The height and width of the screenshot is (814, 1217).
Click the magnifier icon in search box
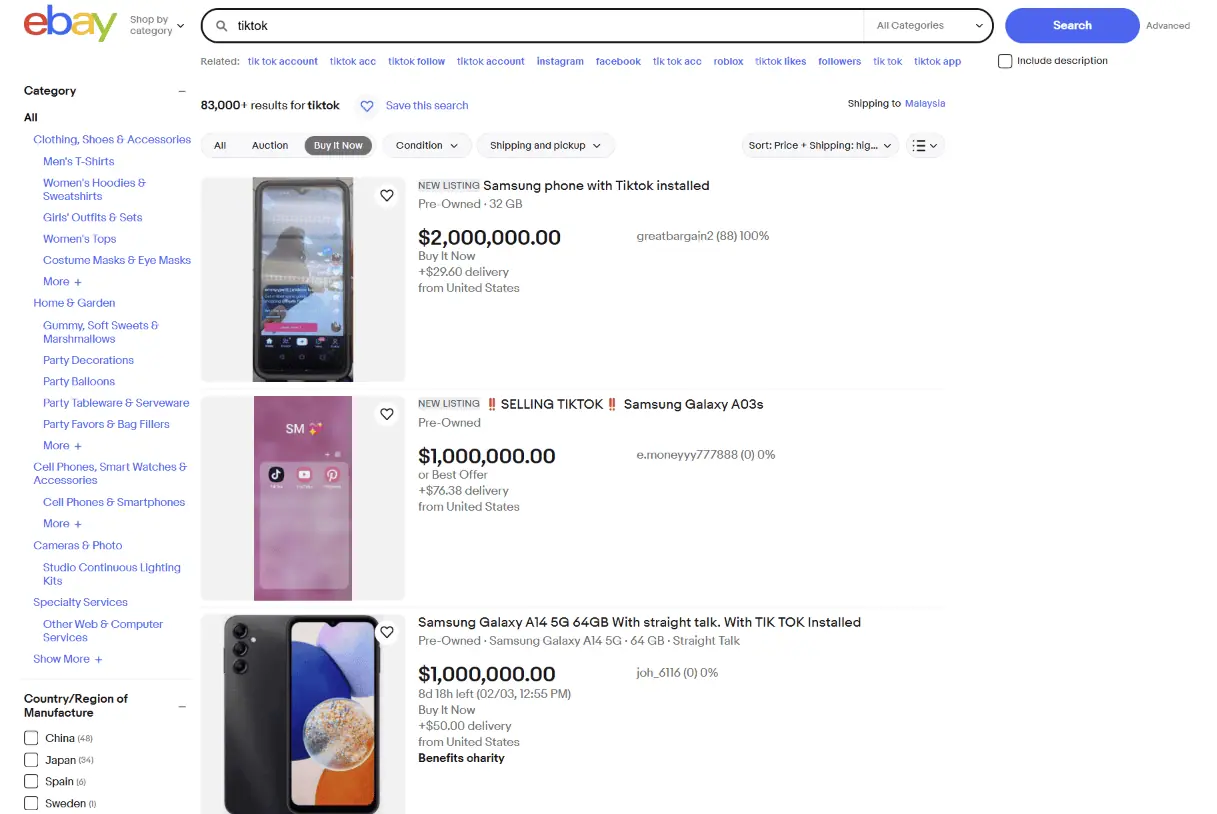[x=222, y=26]
